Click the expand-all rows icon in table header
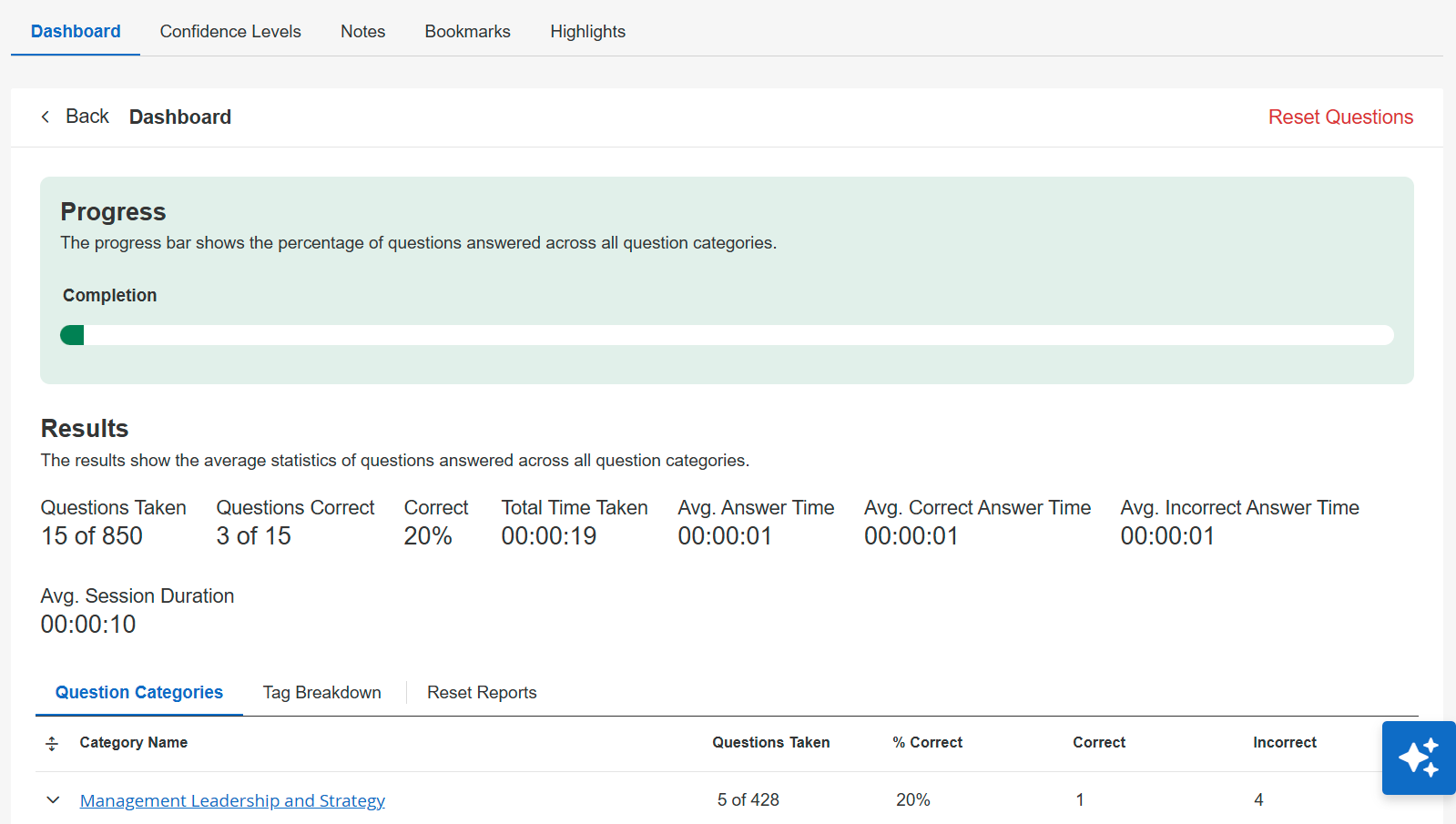Viewport: 1456px width, 824px height. pyautogui.click(x=52, y=743)
